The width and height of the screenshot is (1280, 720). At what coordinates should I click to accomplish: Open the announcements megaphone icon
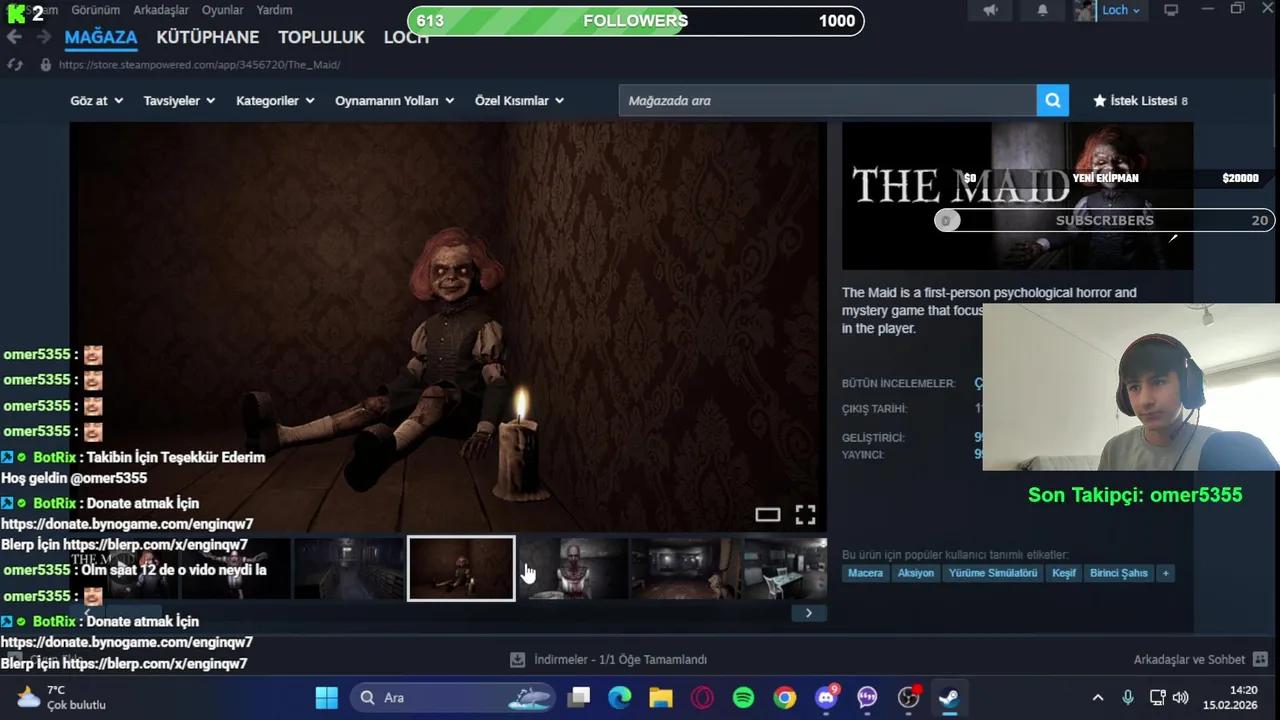[x=990, y=10]
